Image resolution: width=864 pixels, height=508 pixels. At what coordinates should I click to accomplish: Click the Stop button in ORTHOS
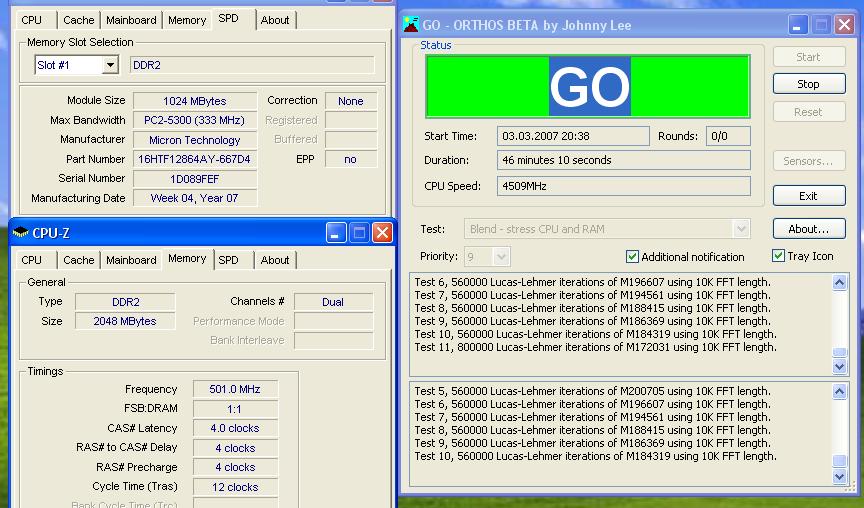(x=809, y=84)
